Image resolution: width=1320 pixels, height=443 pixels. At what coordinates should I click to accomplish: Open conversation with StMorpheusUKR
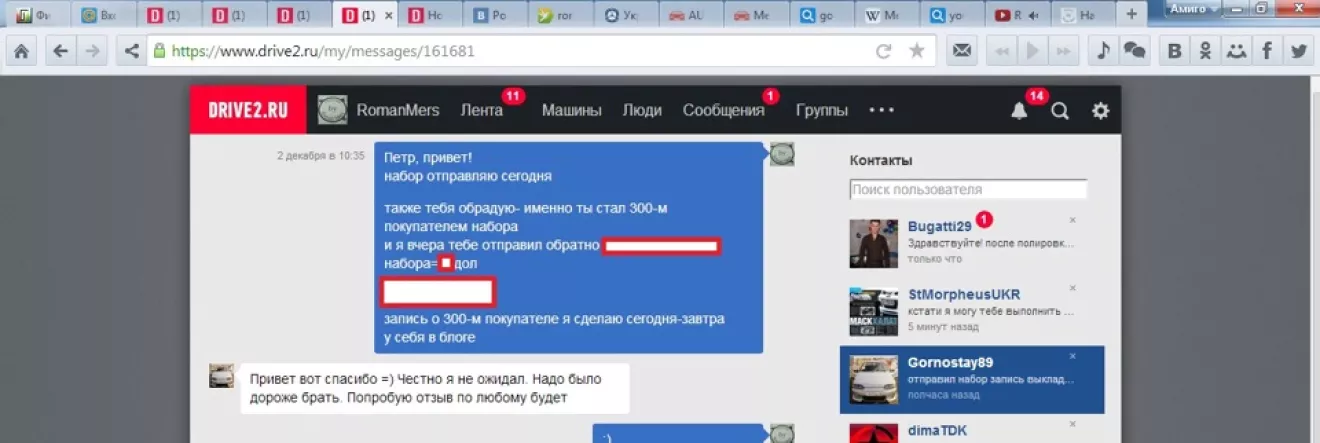pyautogui.click(x=972, y=312)
